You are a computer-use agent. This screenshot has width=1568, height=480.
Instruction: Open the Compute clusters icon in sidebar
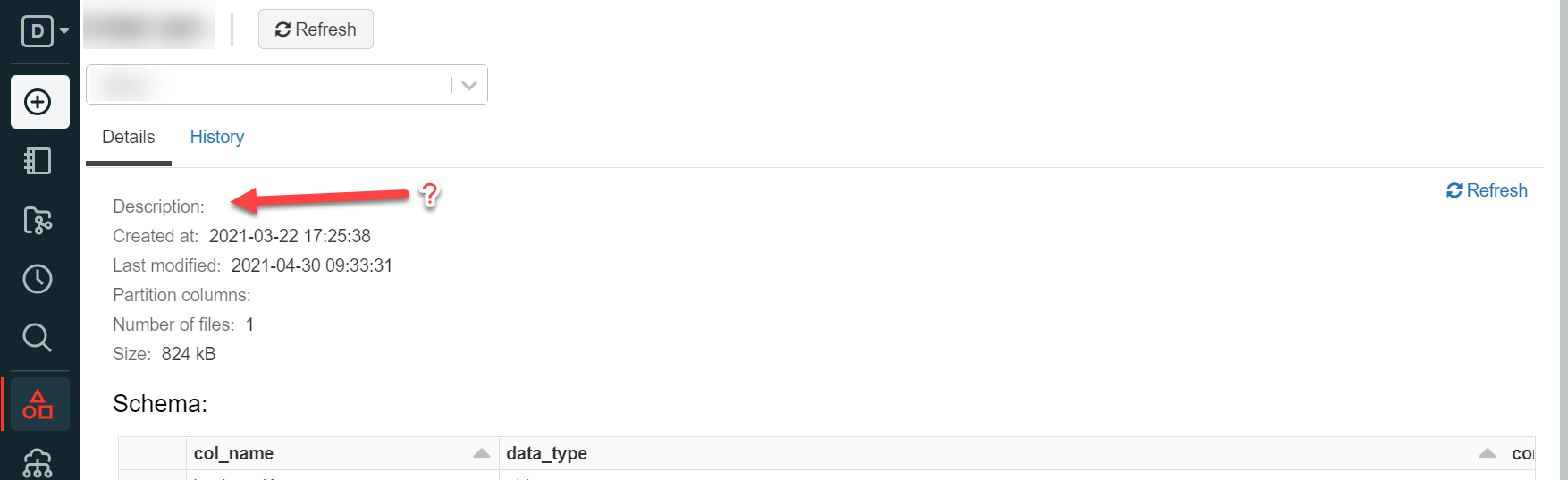pyautogui.click(x=38, y=463)
